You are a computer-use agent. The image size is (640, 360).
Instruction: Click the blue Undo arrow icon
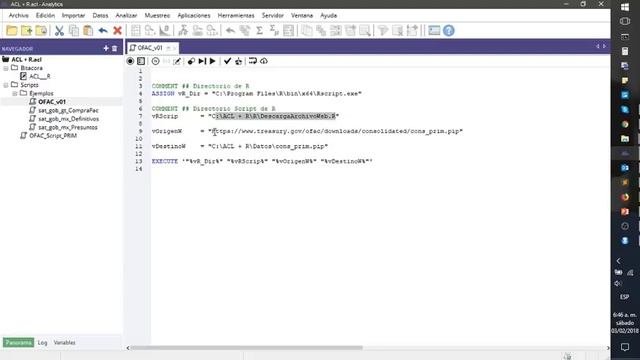click(x=103, y=31)
